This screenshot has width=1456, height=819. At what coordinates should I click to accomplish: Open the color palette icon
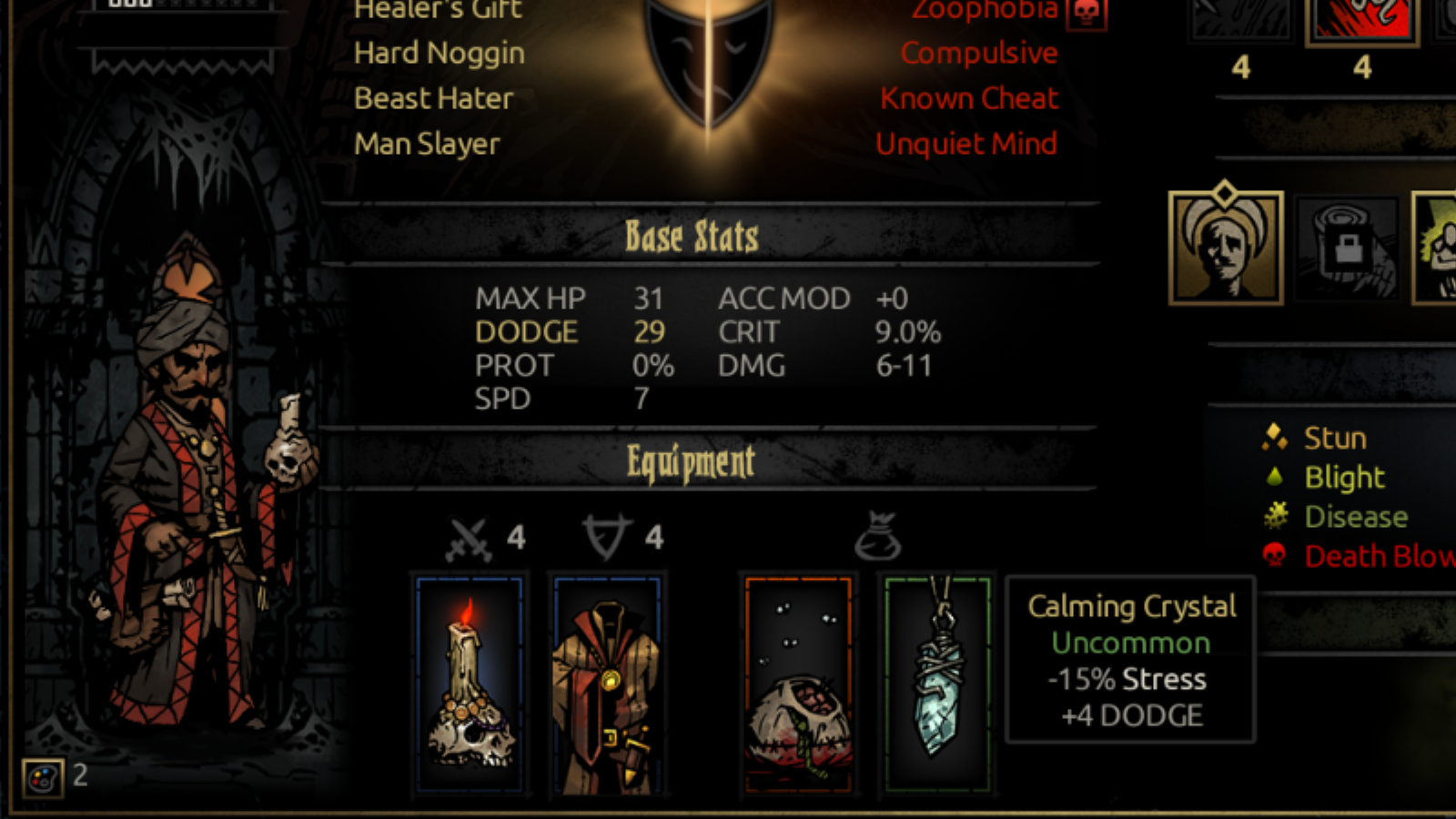(x=43, y=778)
